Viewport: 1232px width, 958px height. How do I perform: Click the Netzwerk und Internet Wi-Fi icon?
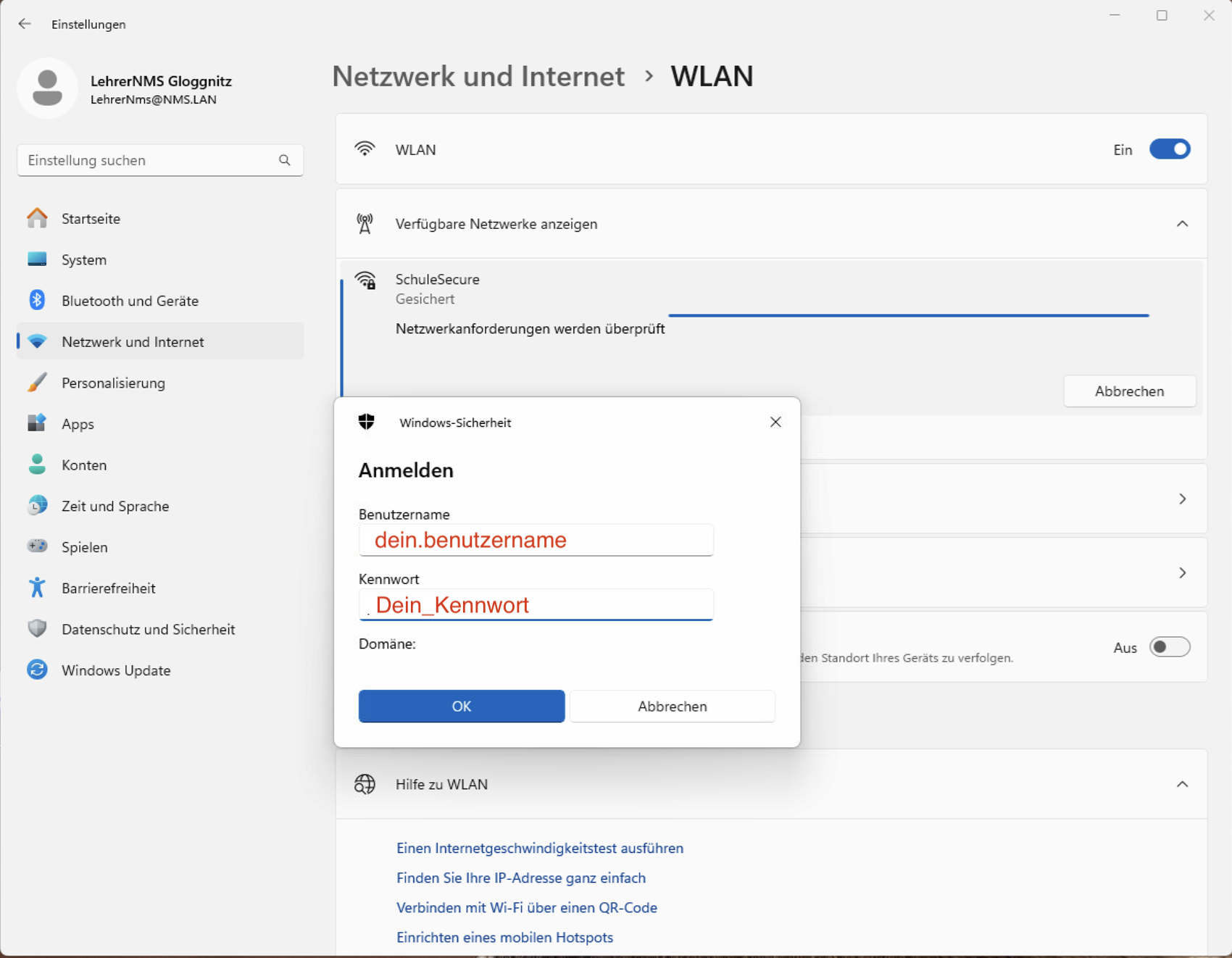tap(36, 341)
